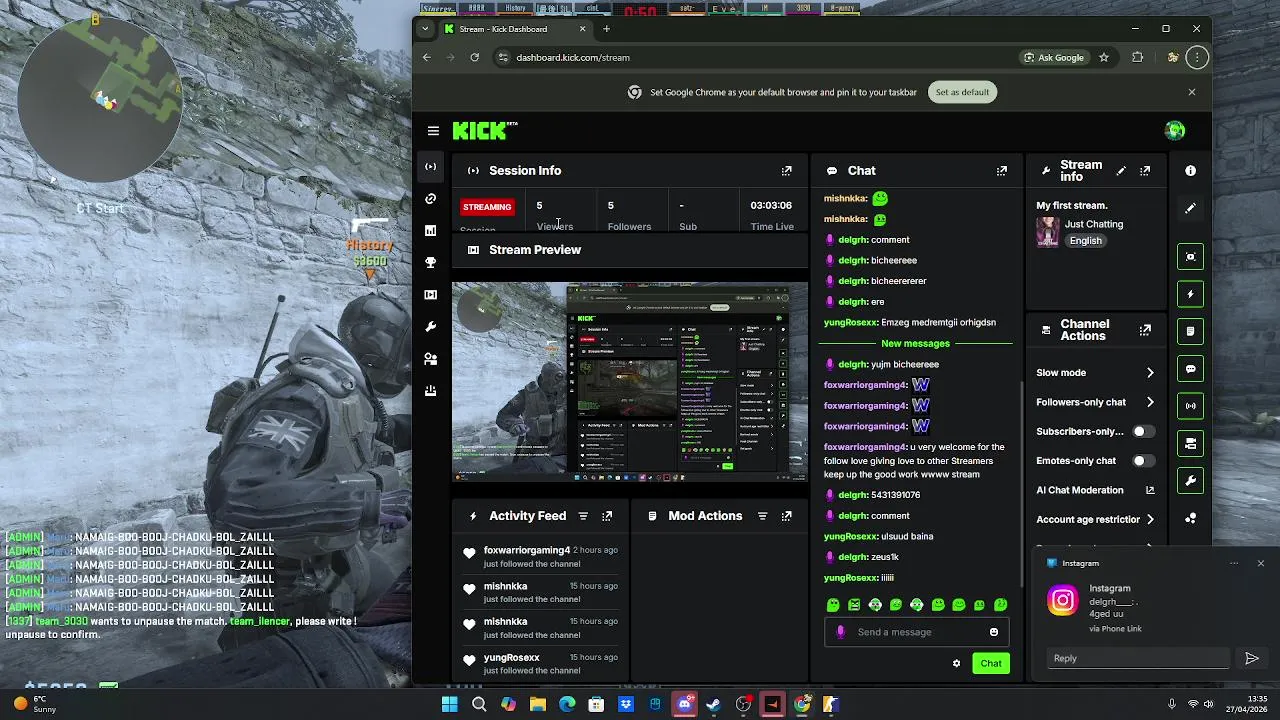The width and height of the screenshot is (1280, 720).
Task: Open Mod Actions filter menu
Action: (x=762, y=516)
